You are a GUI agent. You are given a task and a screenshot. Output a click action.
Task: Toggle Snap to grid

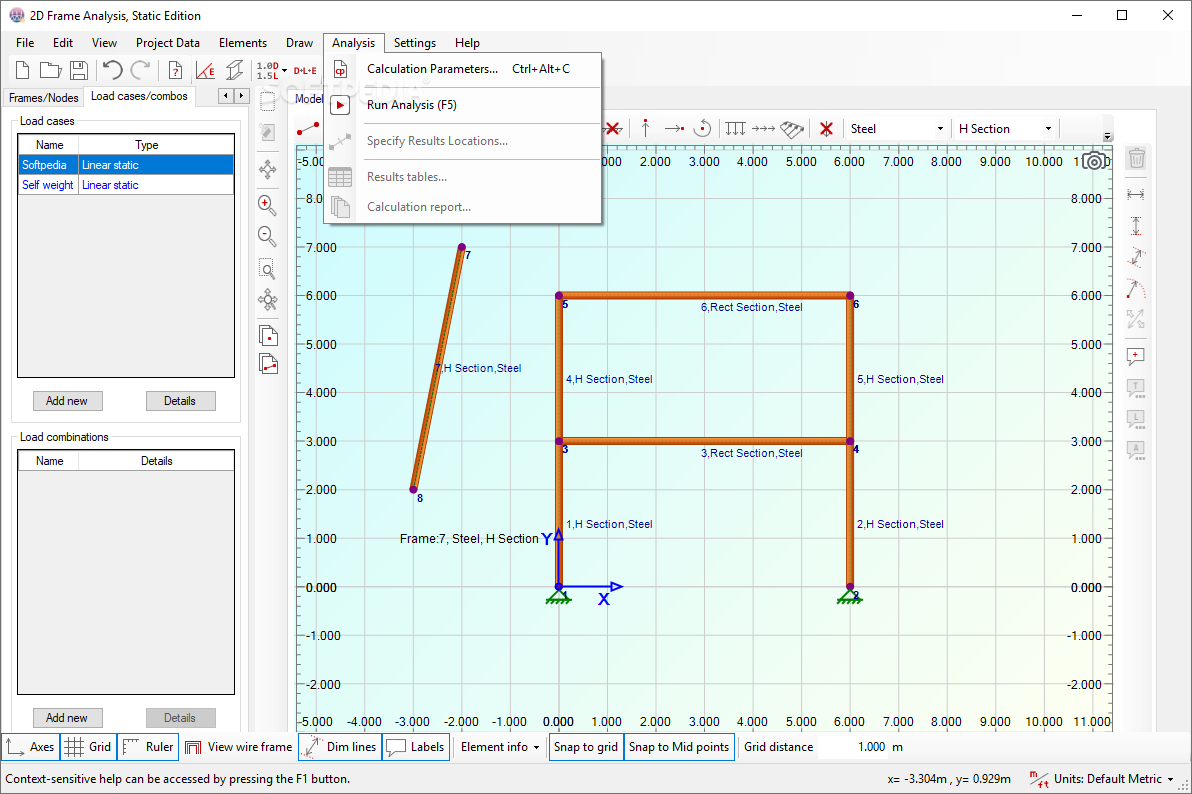pos(585,747)
